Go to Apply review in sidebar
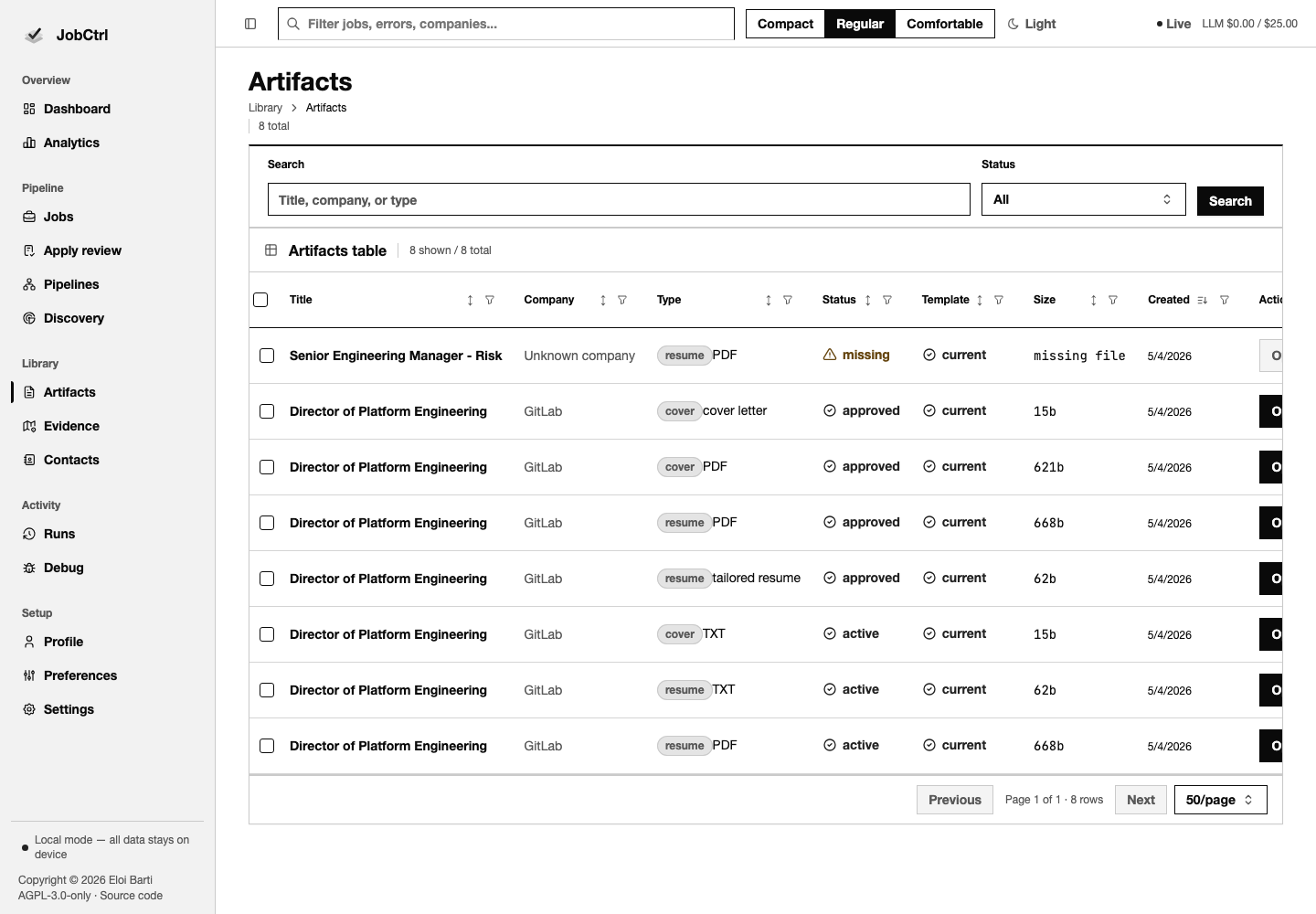Image resolution: width=1316 pixels, height=914 pixels. [82, 250]
